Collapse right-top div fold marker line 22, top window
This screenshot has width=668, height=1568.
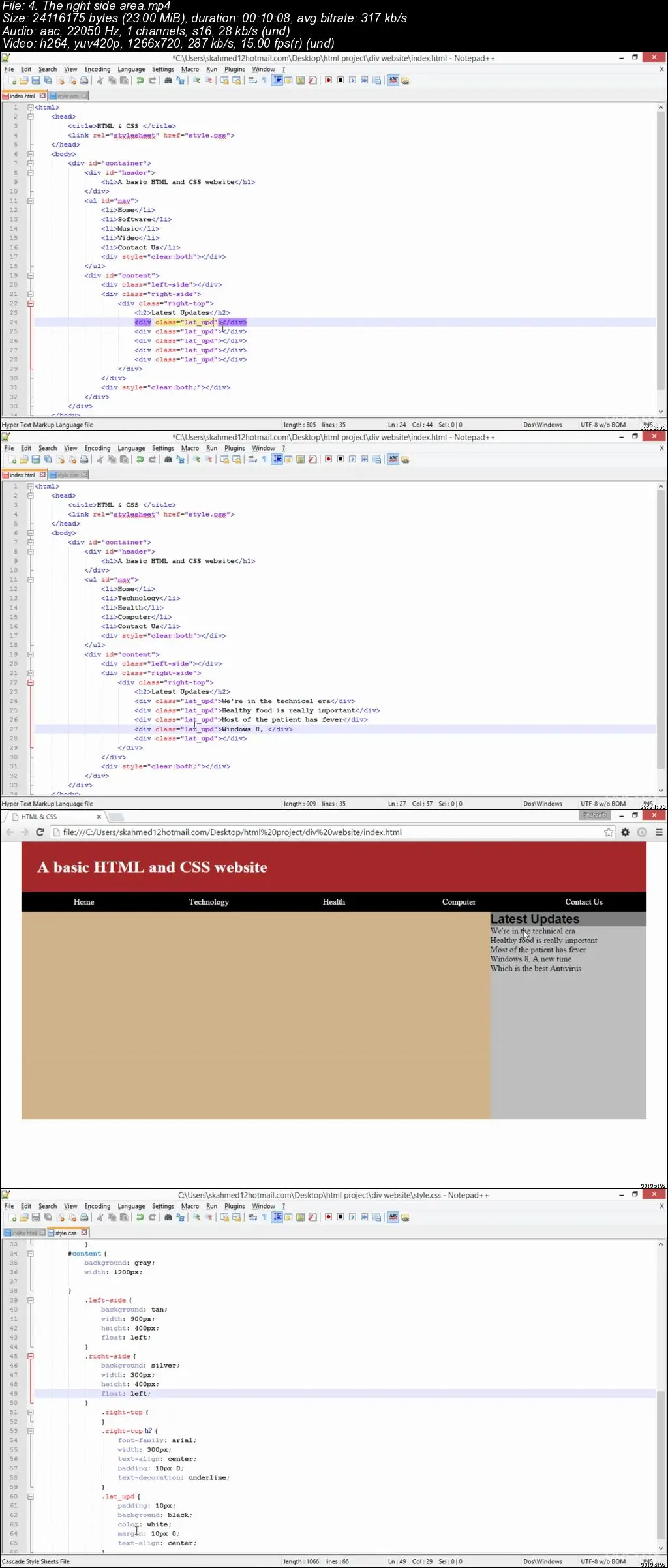pos(31,304)
